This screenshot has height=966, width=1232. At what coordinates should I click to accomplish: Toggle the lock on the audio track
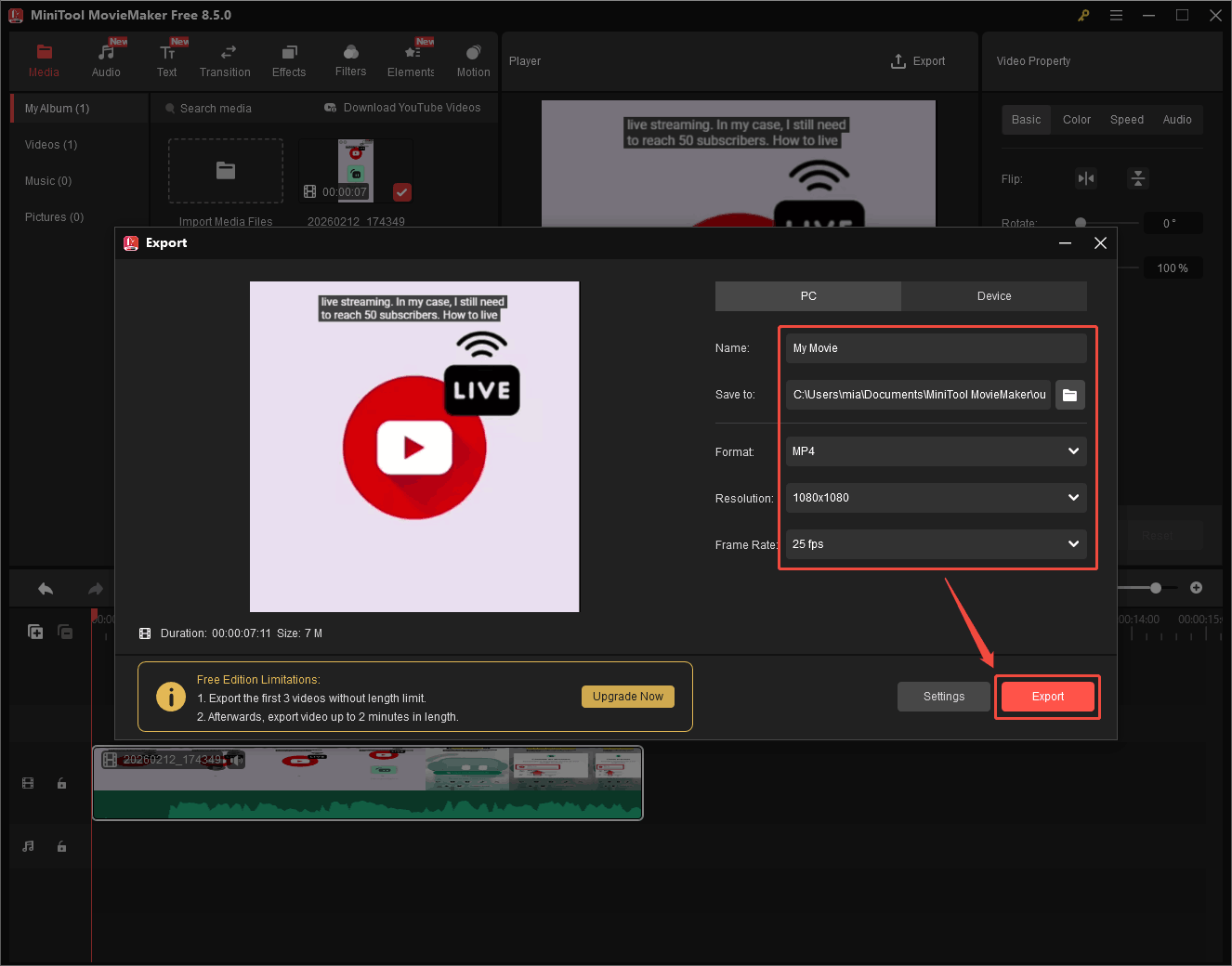coord(61,846)
